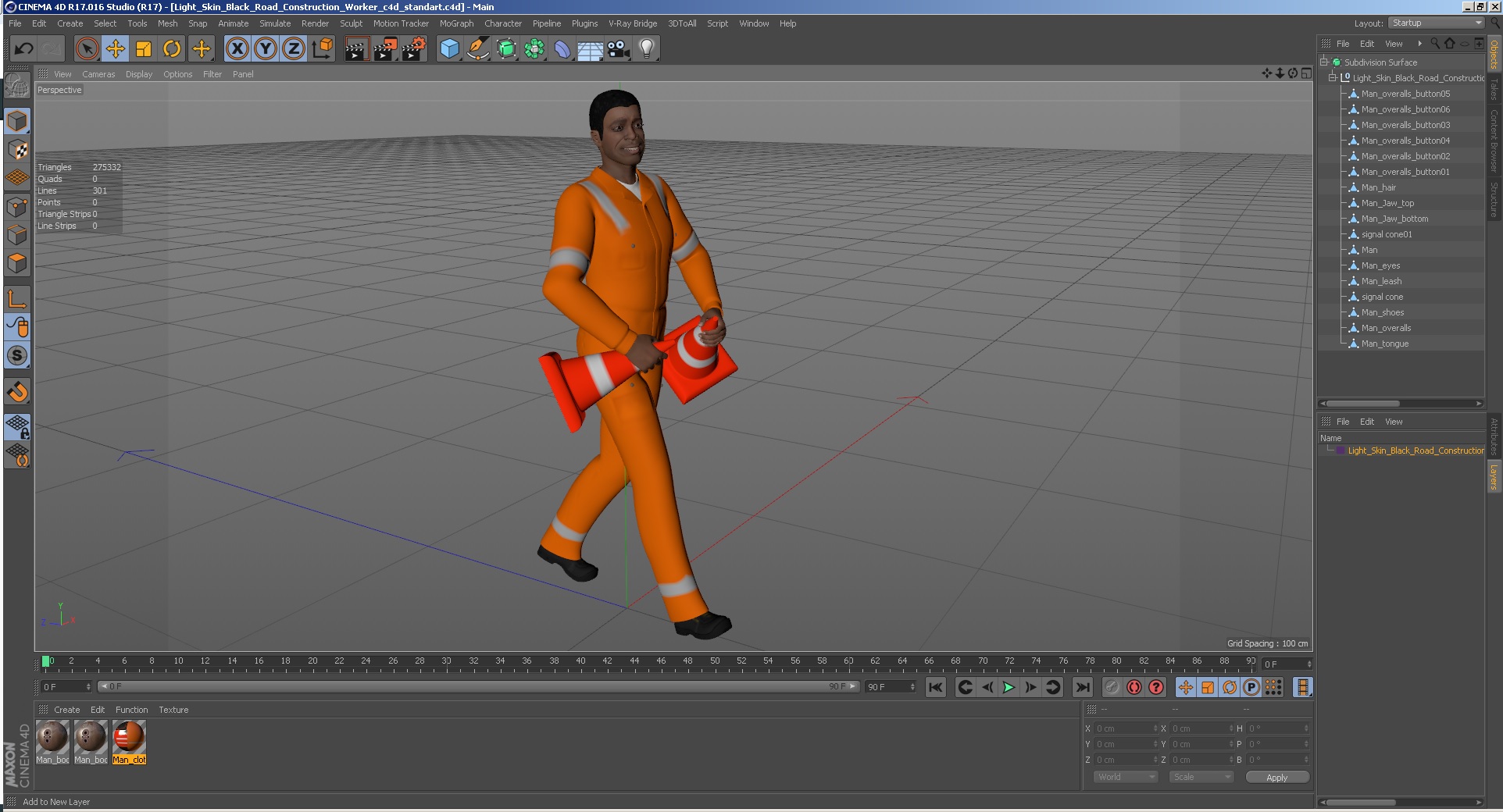Enable the Axis mode icon
1503x812 pixels.
(x=17, y=299)
